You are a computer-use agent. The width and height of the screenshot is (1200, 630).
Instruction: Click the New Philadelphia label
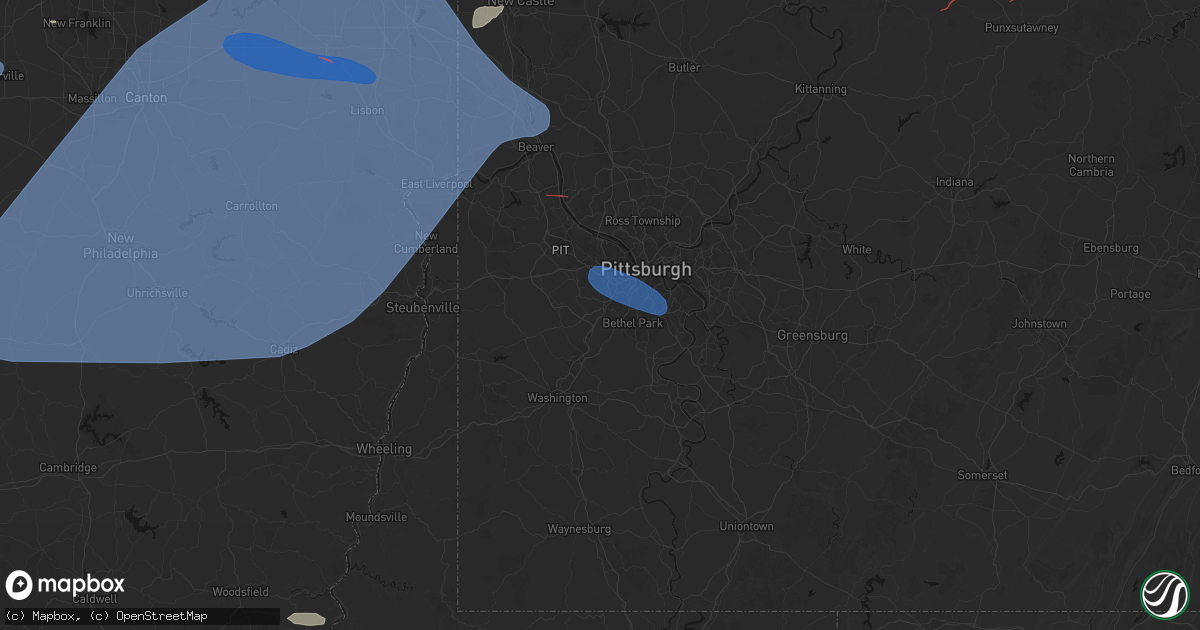[120, 246]
